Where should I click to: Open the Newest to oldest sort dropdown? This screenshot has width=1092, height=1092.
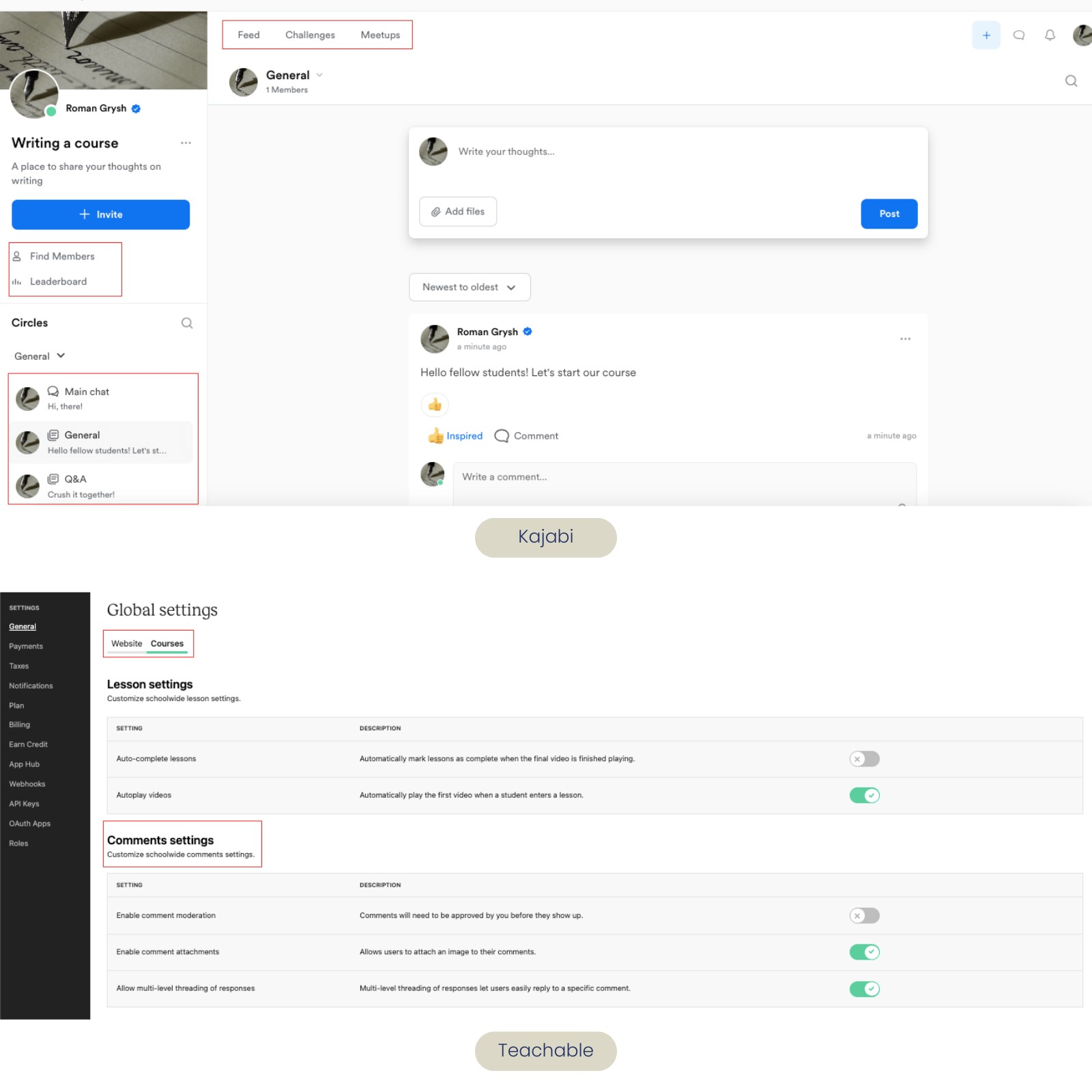[470, 287]
